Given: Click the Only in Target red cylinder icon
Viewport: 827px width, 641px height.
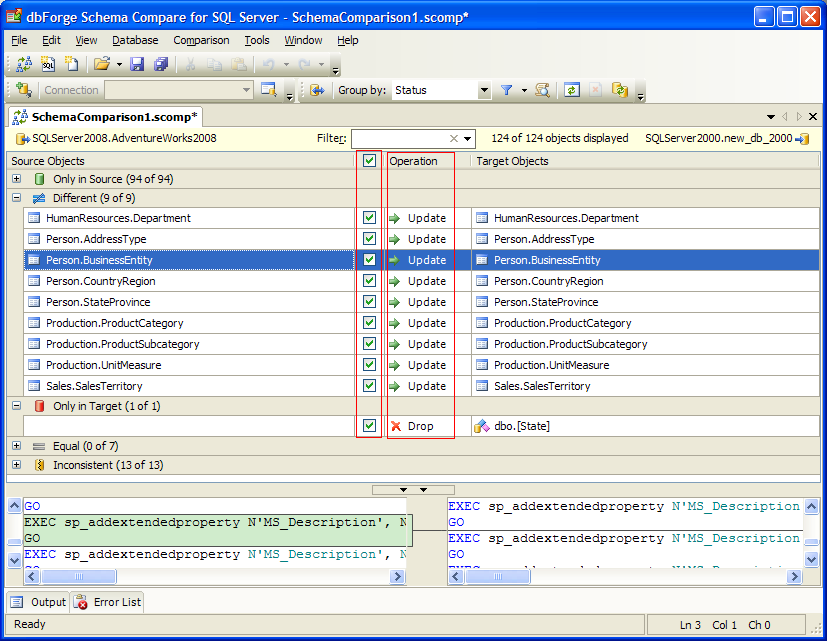Looking at the screenshot, I should pos(39,406).
